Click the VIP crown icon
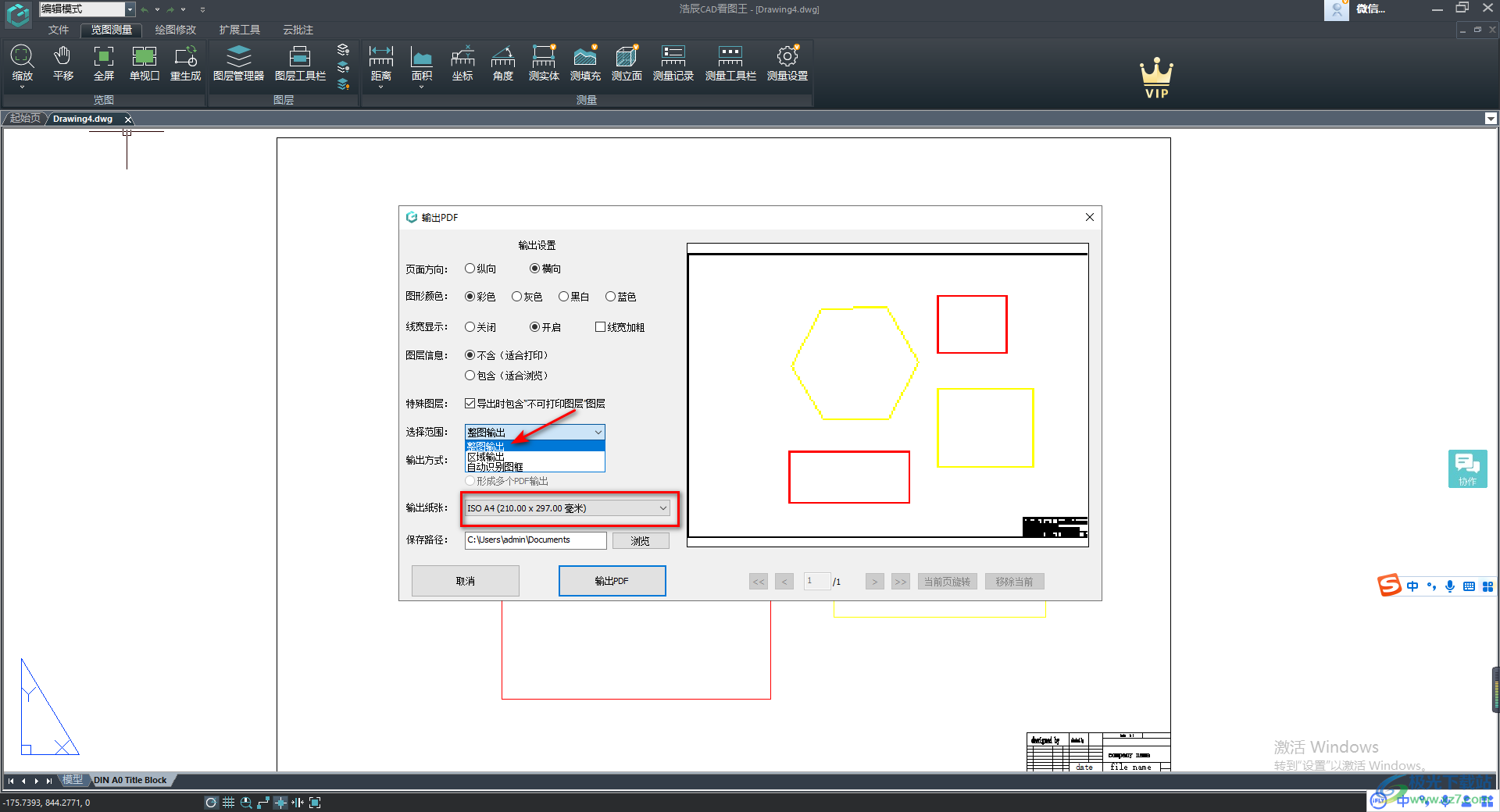 pos(1156,78)
